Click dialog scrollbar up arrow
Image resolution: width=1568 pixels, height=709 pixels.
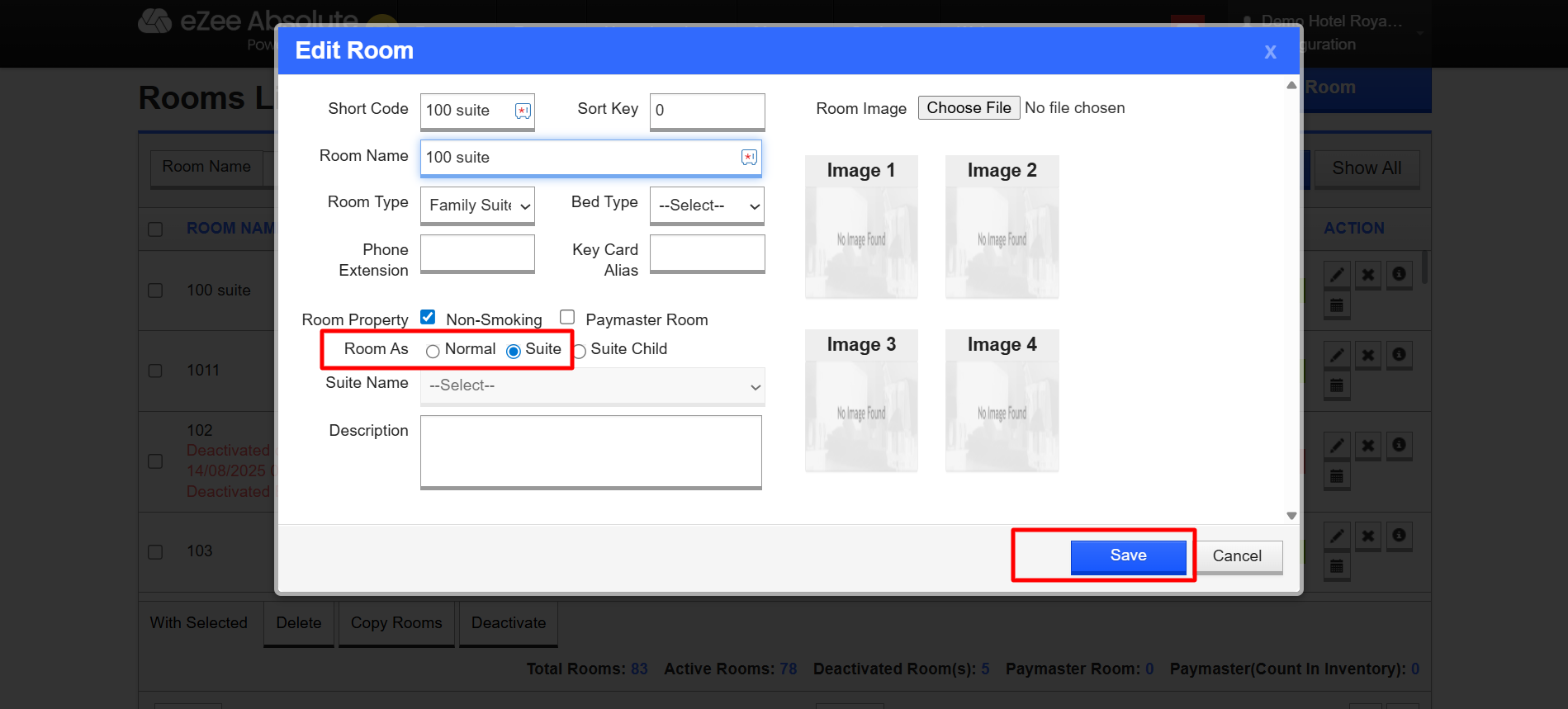coord(1291,85)
